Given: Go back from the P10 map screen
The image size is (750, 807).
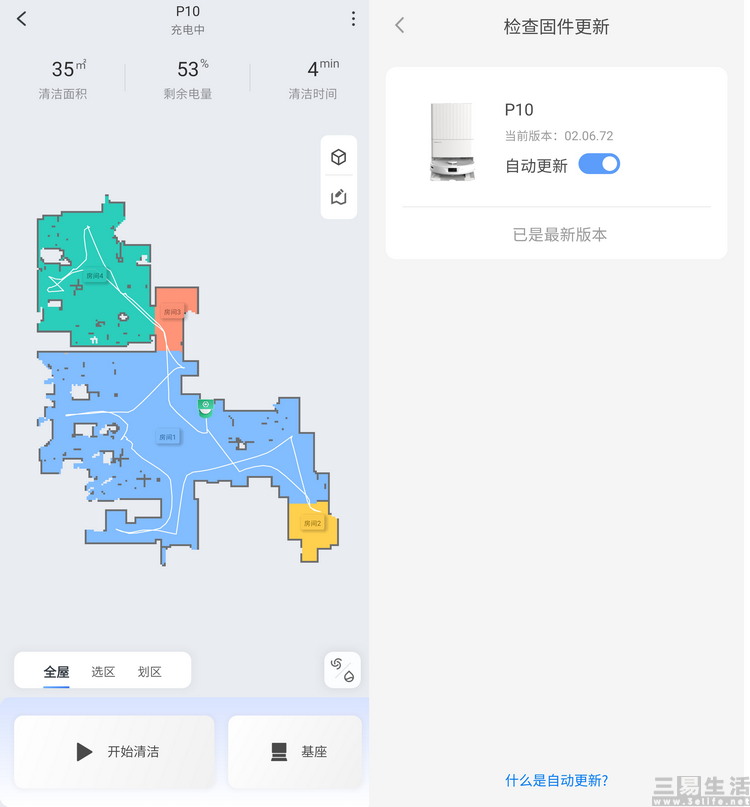Looking at the screenshot, I should coord(22,19).
